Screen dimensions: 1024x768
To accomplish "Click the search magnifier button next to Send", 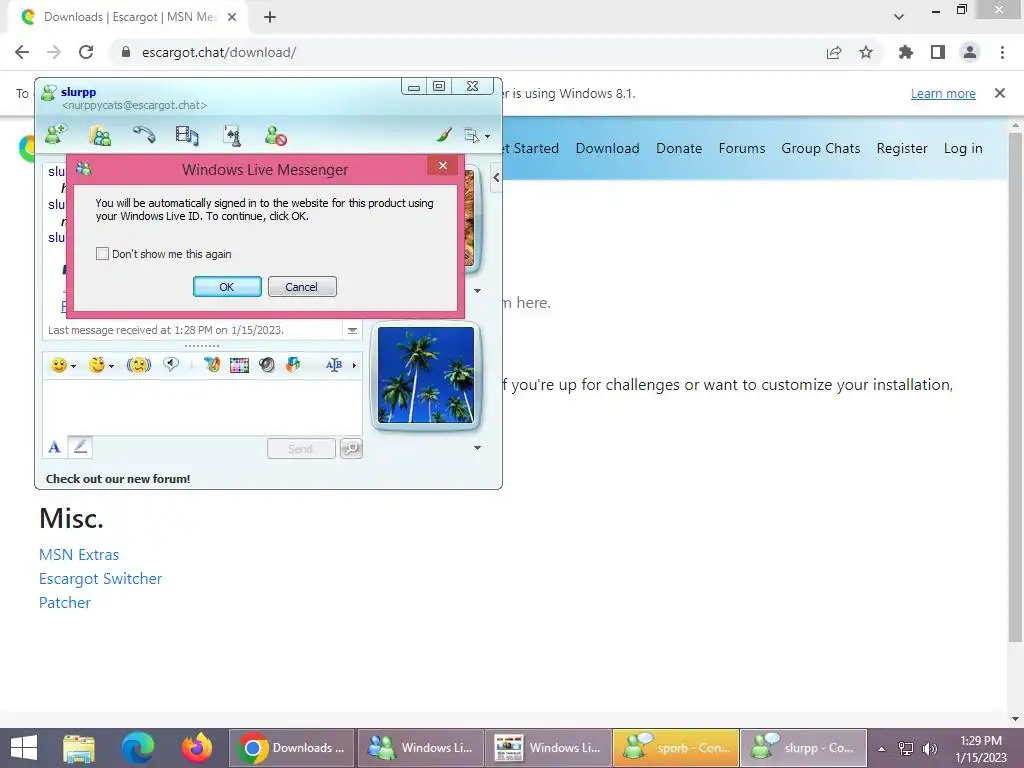I will coord(351,449).
